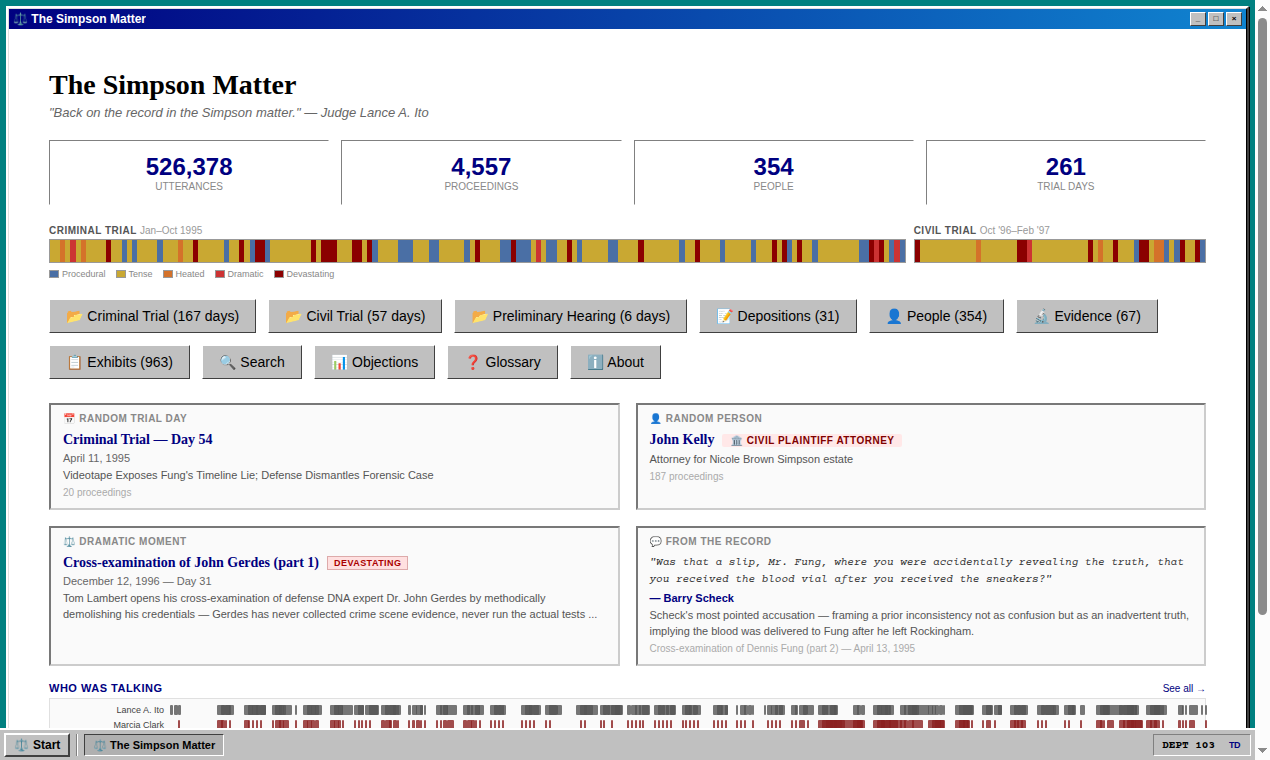Click magnifying glass icon on Search button

coord(227,362)
